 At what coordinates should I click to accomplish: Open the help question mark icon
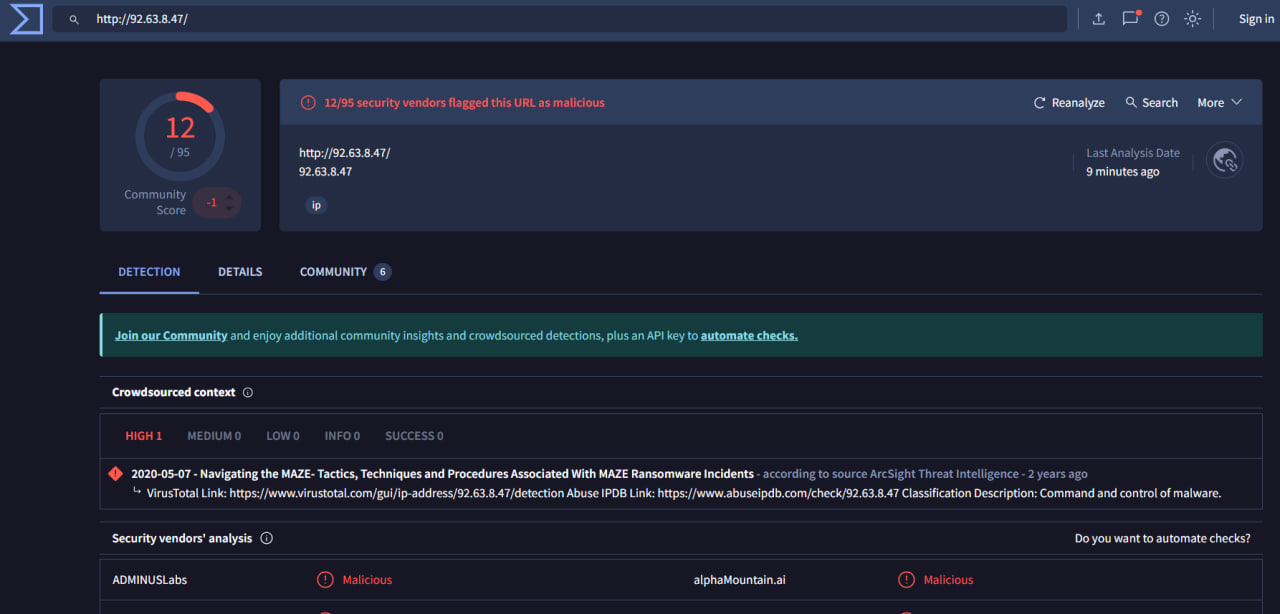click(x=1161, y=19)
